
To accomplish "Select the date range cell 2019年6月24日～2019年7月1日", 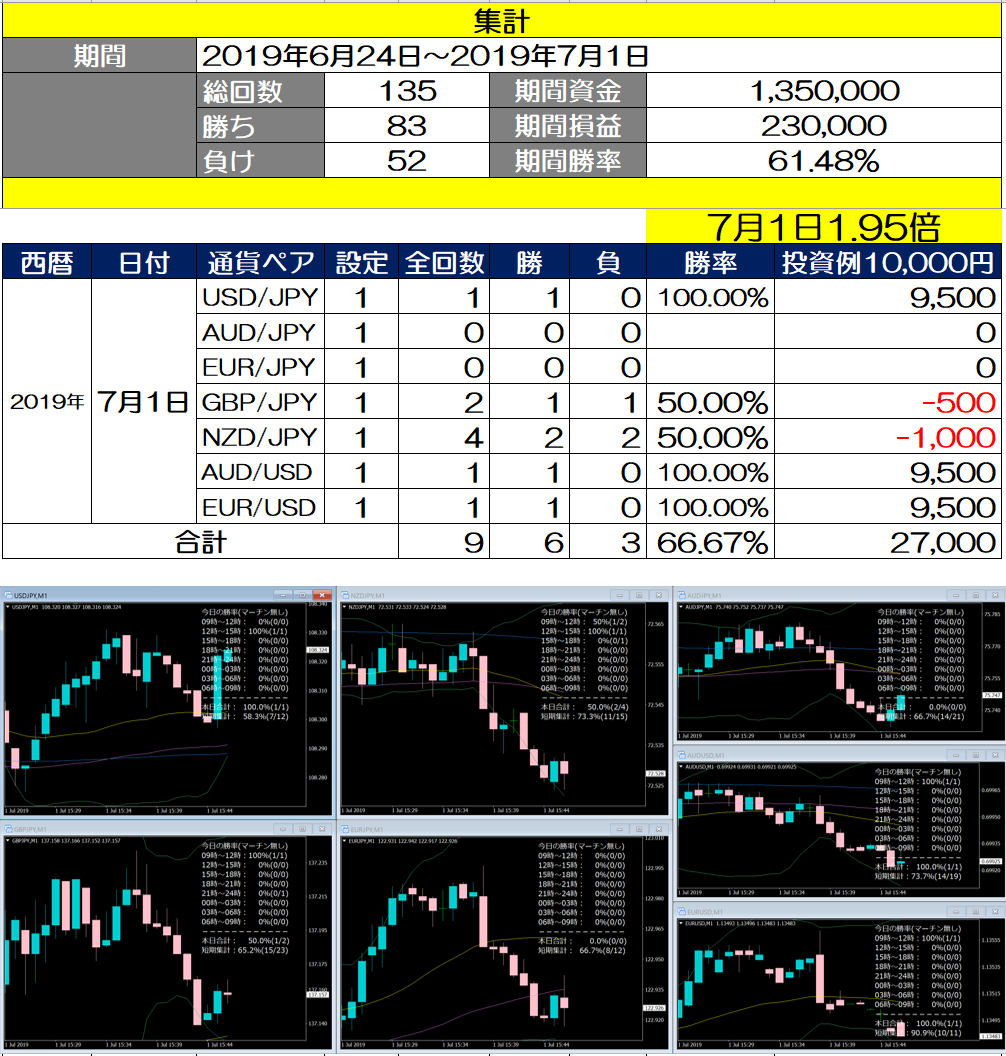I will pyautogui.click(x=599, y=55).
